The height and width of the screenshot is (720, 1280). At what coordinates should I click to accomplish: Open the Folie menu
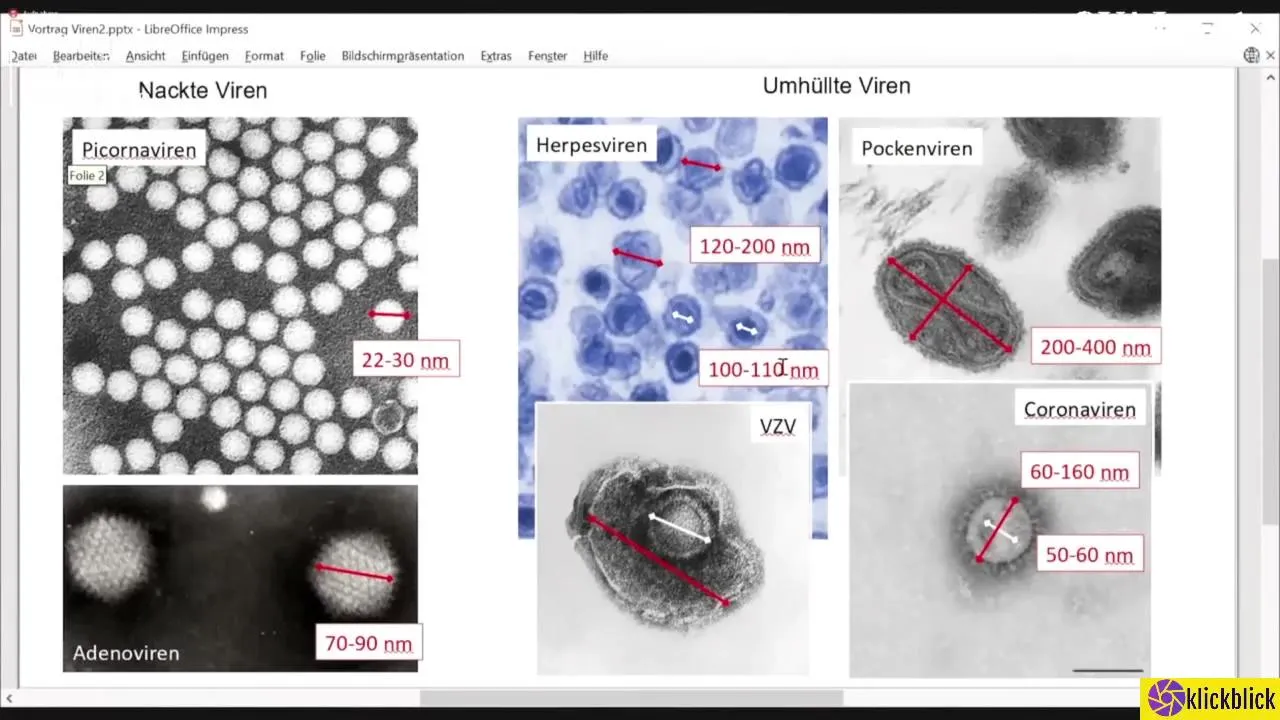click(313, 56)
